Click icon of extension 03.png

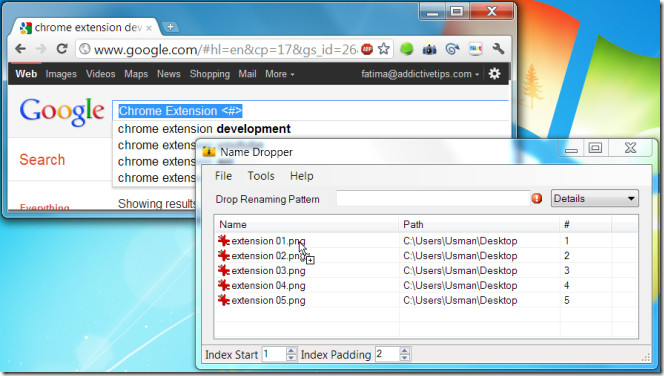(224, 271)
